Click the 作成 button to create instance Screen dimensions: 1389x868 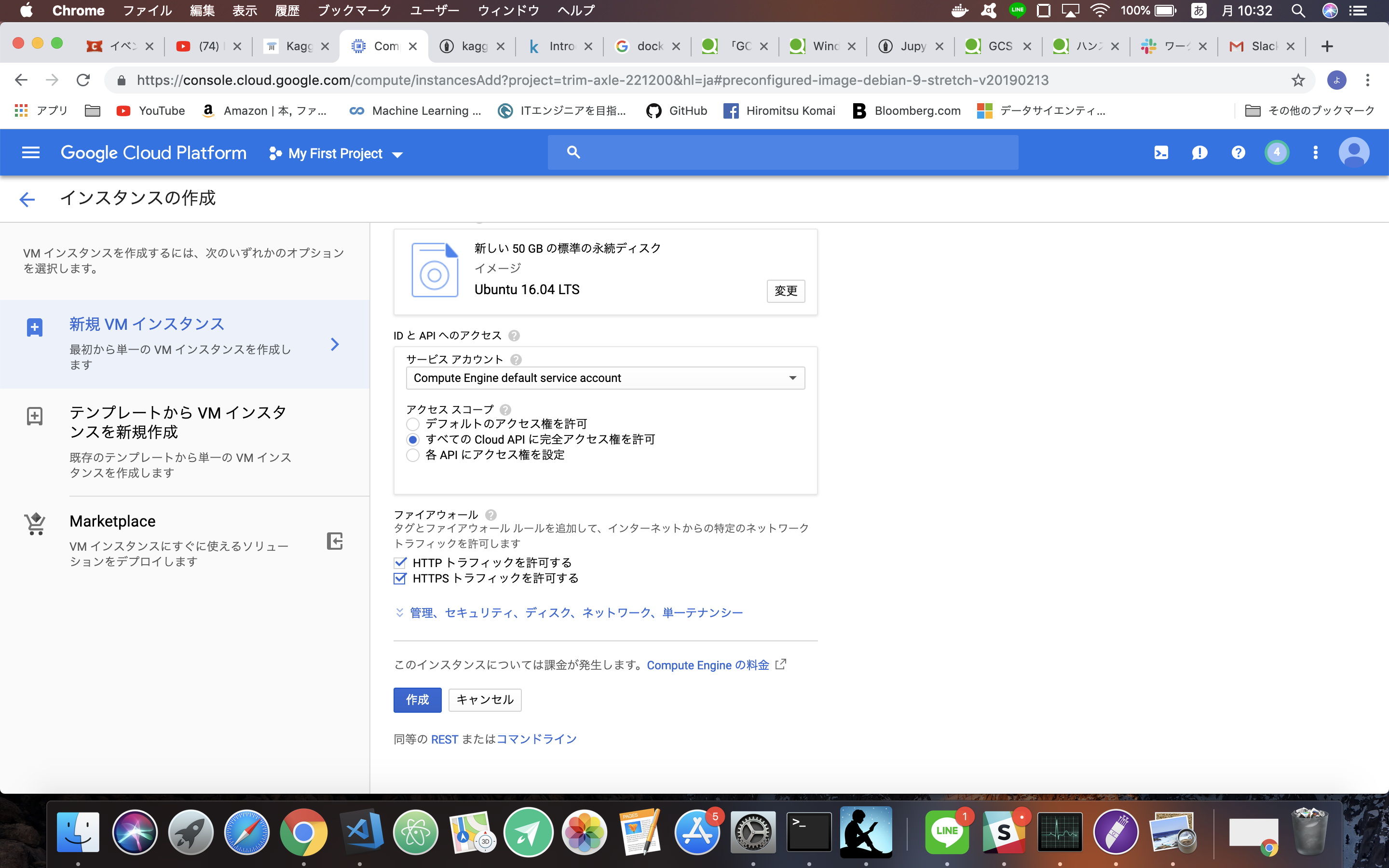coord(417,699)
